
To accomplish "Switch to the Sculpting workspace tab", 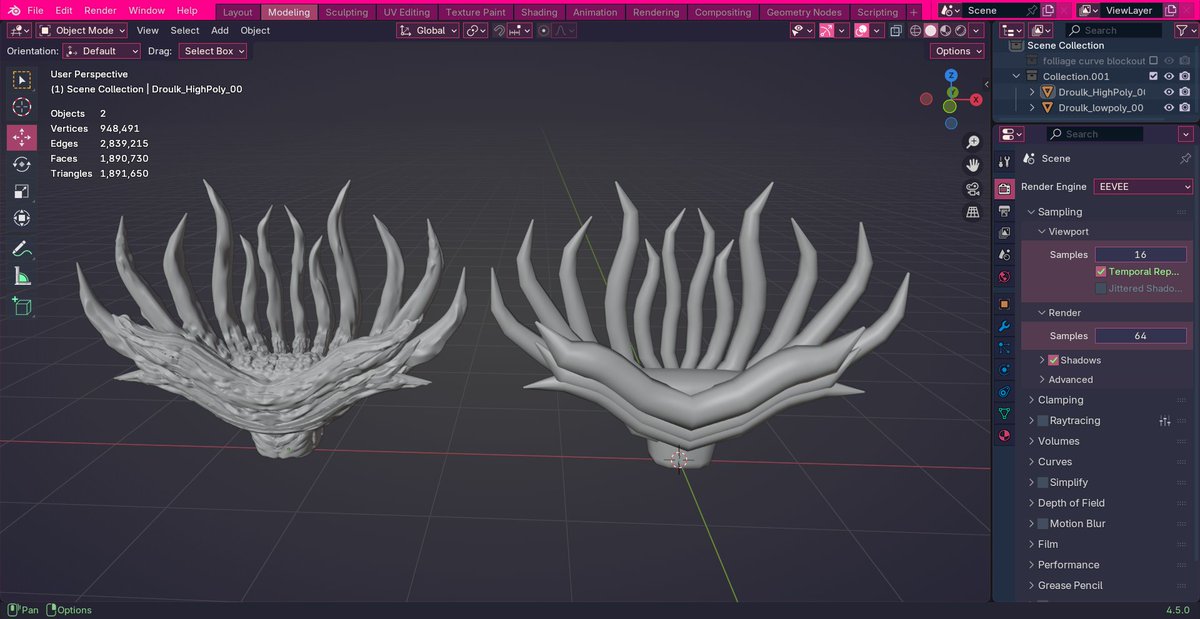I will pyautogui.click(x=347, y=12).
